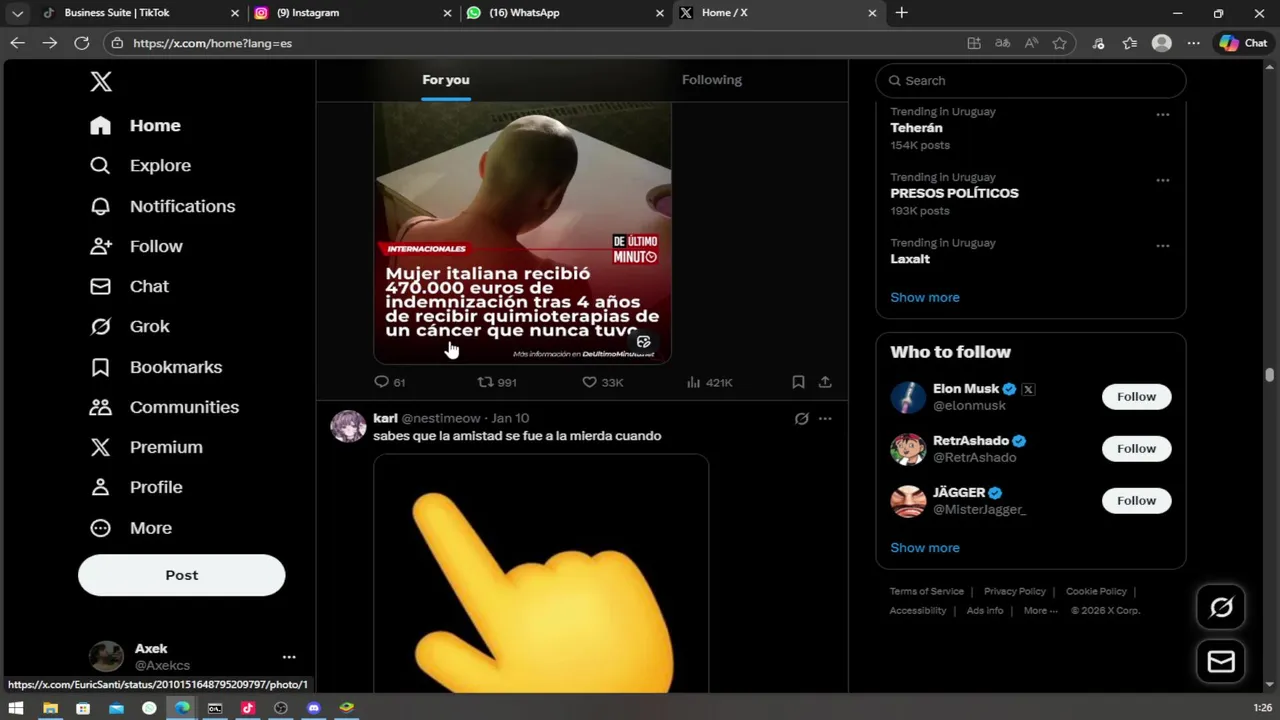Open Axek account menu dots
Screen dimensions: 1280x720
(x=289, y=657)
